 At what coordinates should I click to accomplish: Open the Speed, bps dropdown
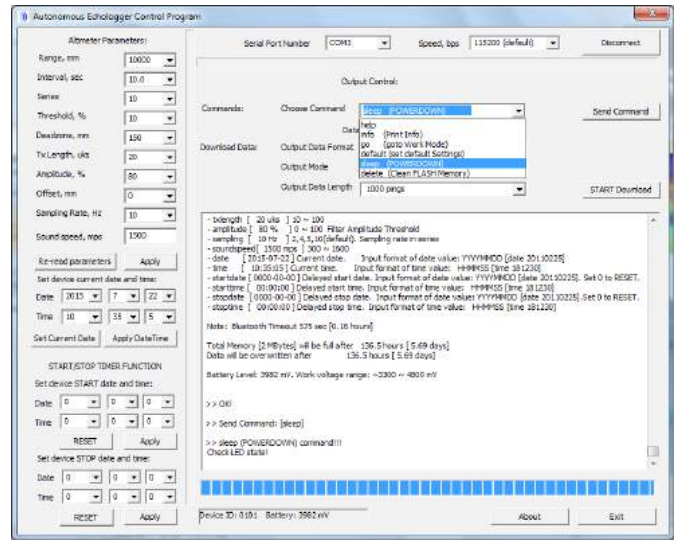(553, 44)
